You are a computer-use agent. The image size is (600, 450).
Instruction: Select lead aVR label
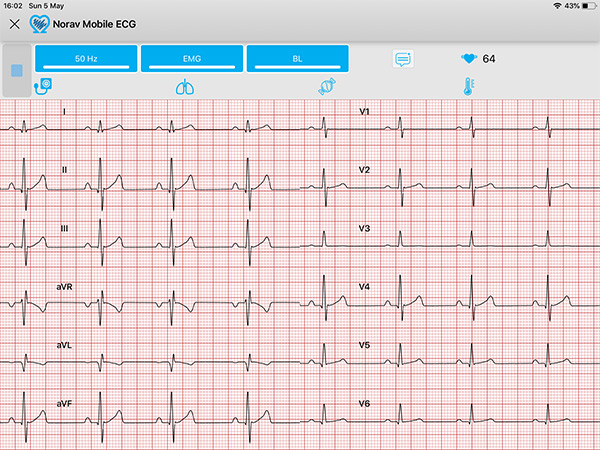[x=64, y=287]
